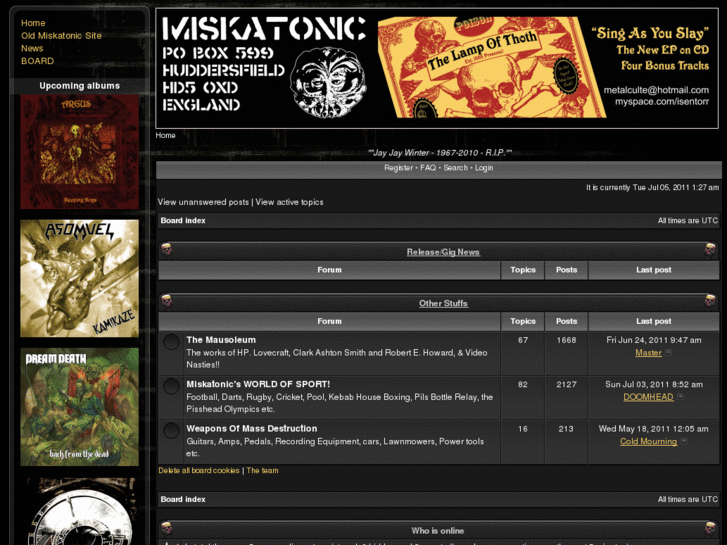Image resolution: width=727 pixels, height=545 pixels.
Task: Click the Upcoming albums heading
Action: [79, 86]
